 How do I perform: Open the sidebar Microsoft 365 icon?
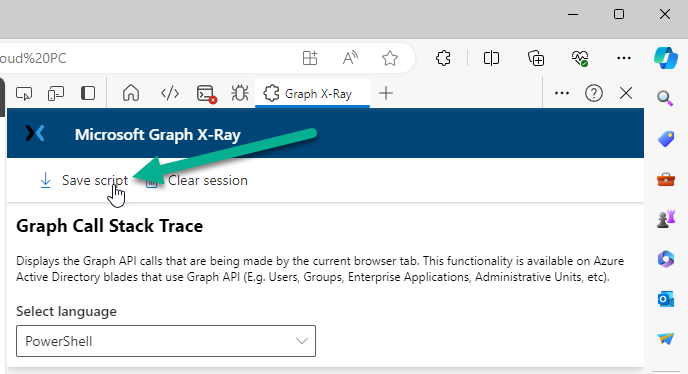[x=666, y=259]
